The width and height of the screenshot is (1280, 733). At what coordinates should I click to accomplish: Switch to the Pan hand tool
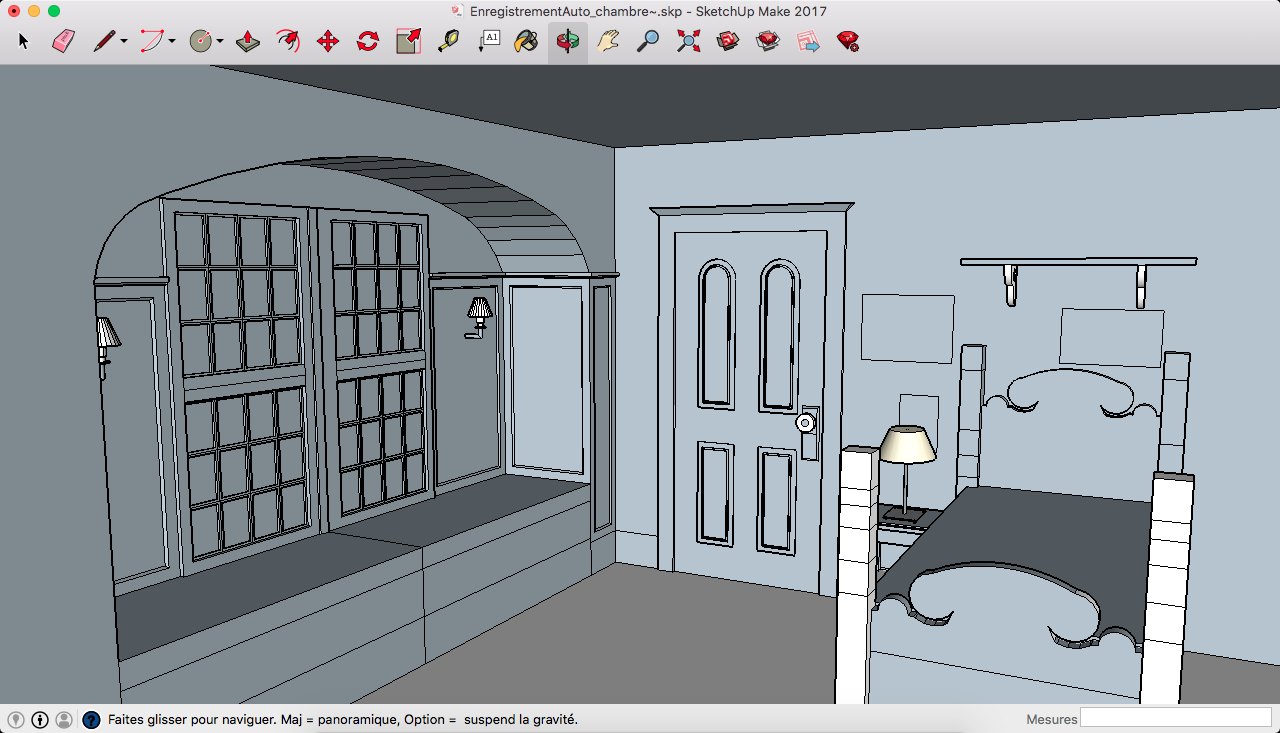coord(608,41)
